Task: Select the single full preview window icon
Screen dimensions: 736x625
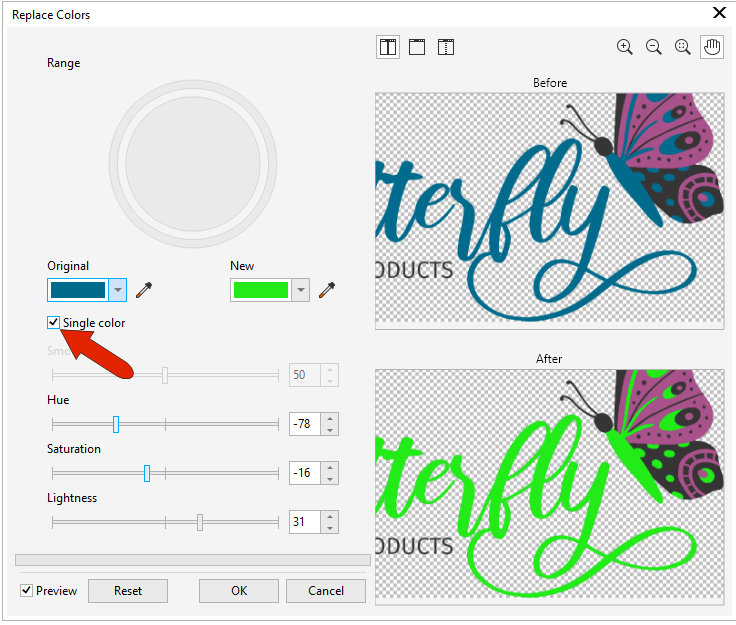Action: (417, 47)
